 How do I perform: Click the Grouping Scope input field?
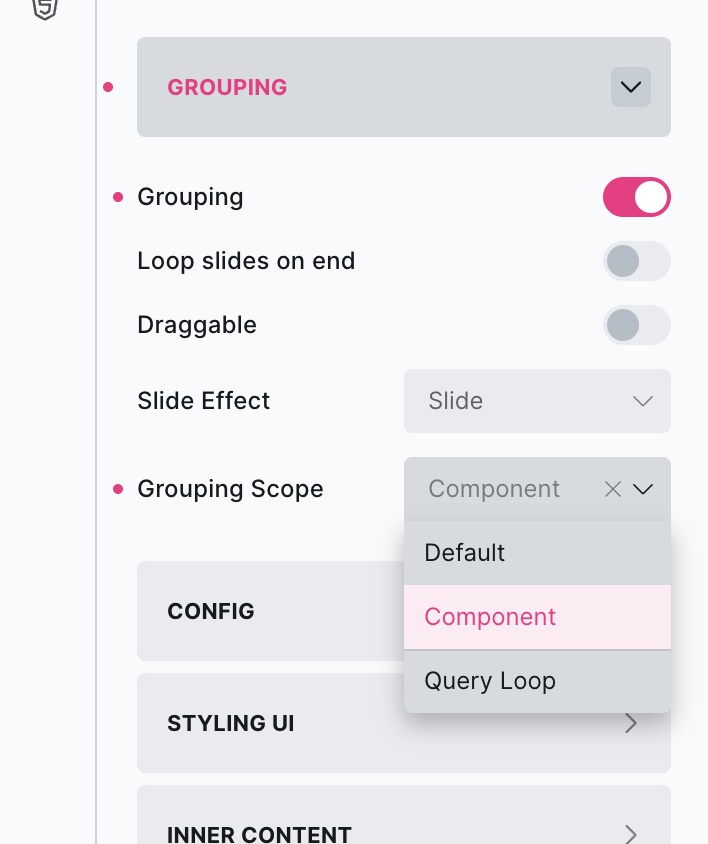[500, 489]
